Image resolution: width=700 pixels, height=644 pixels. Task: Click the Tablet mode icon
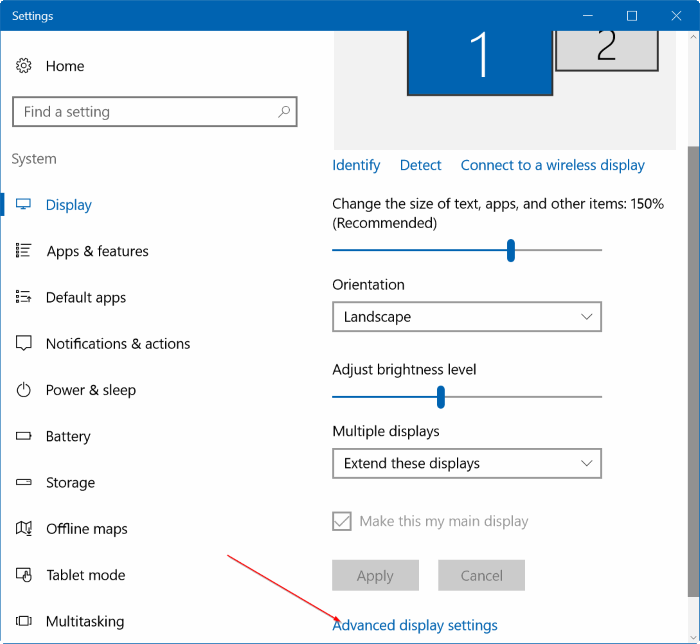click(x=24, y=575)
